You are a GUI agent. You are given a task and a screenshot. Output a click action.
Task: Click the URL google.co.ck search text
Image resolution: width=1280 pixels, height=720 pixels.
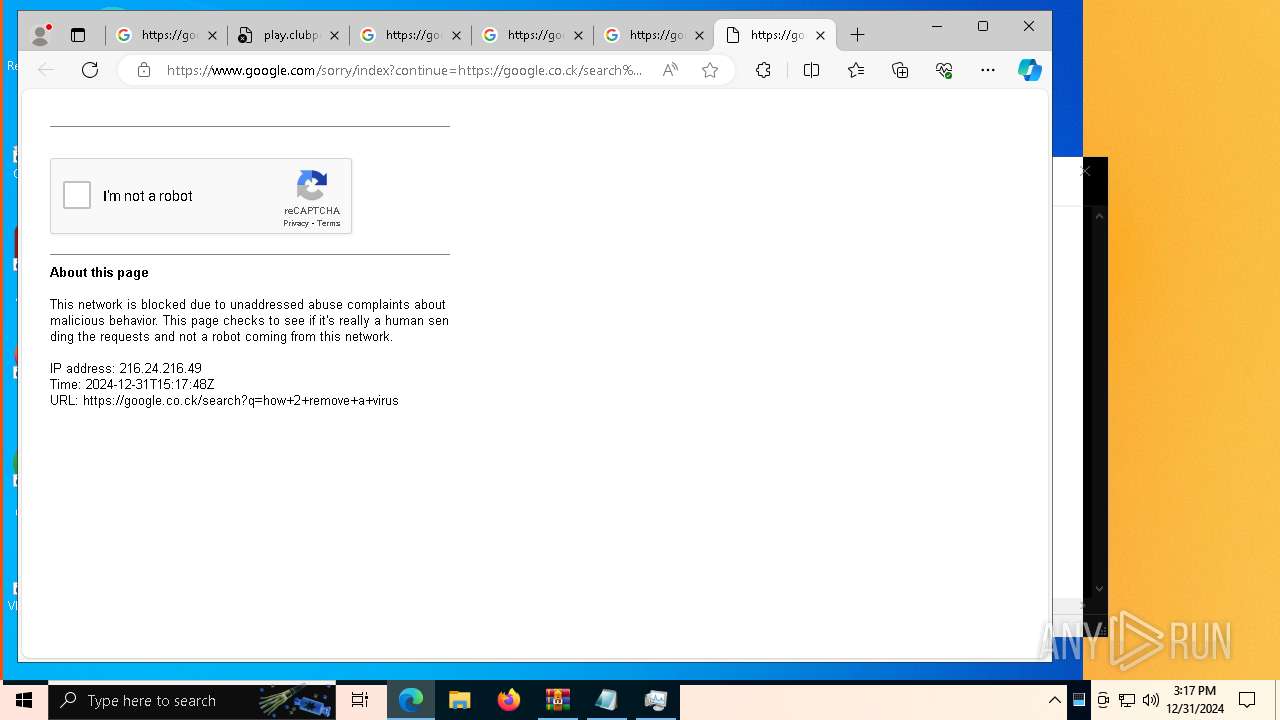pos(224,400)
